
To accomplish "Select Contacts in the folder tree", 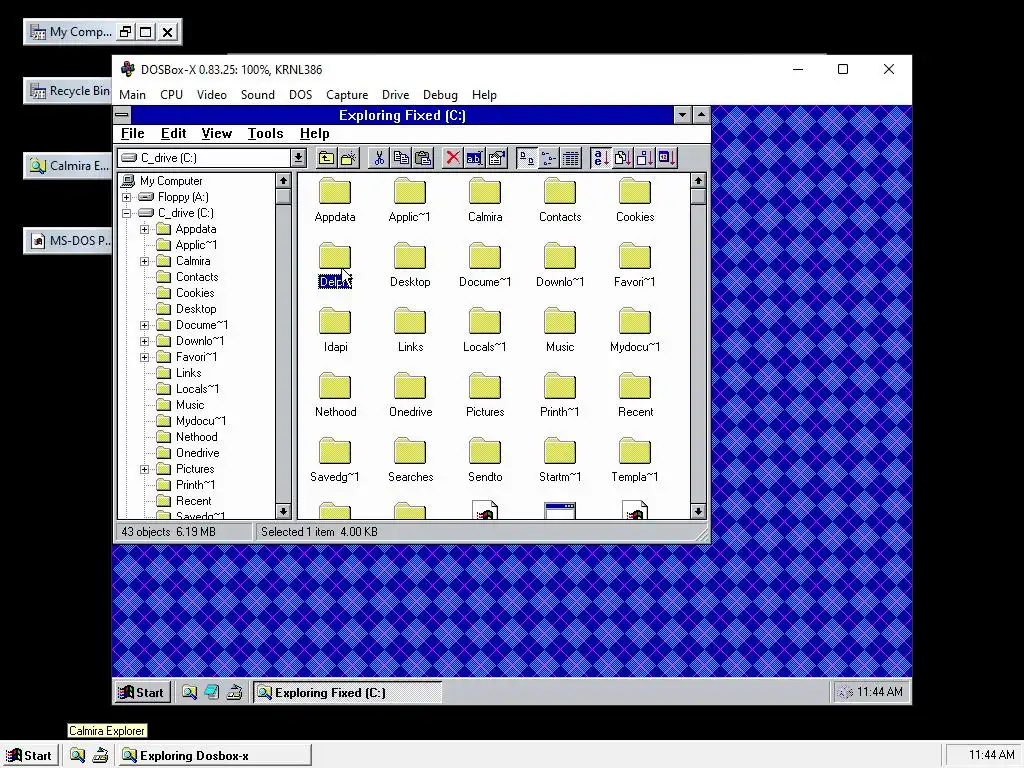I will click(197, 277).
